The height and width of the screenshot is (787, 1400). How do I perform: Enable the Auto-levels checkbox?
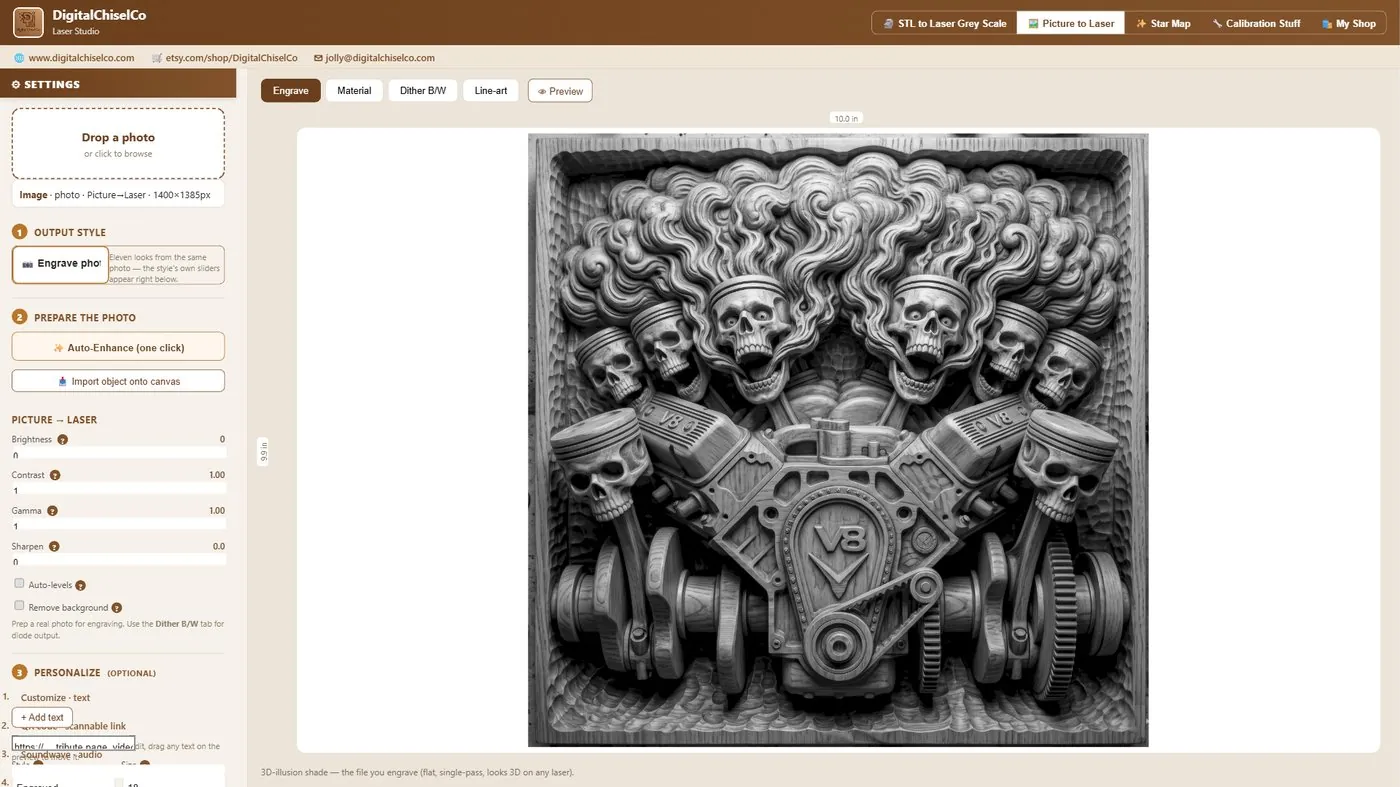pyautogui.click(x=19, y=583)
